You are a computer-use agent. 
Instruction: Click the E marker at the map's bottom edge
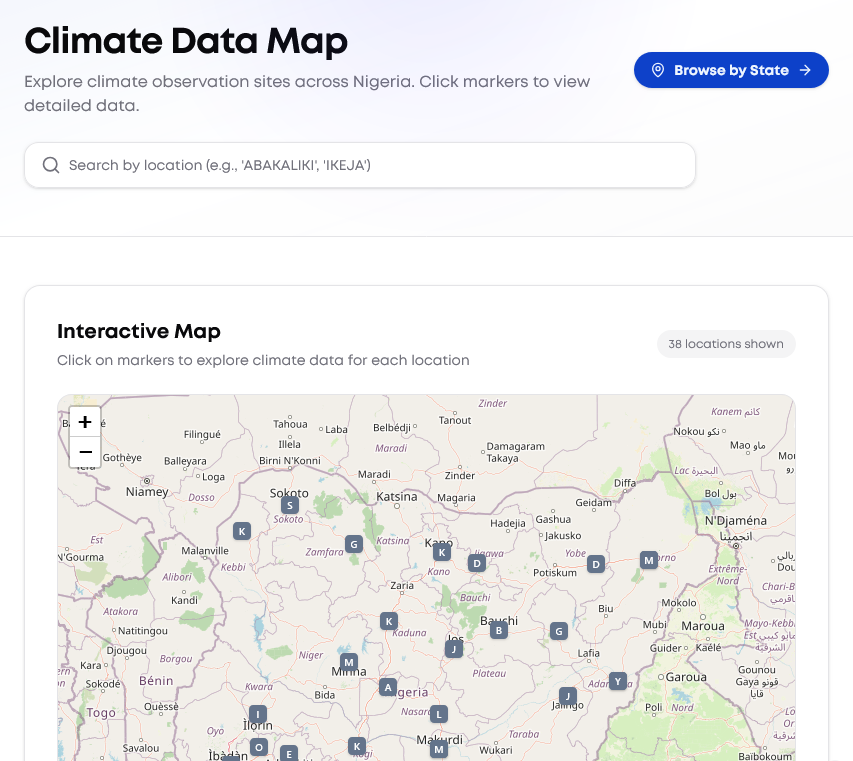pos(289,753)
